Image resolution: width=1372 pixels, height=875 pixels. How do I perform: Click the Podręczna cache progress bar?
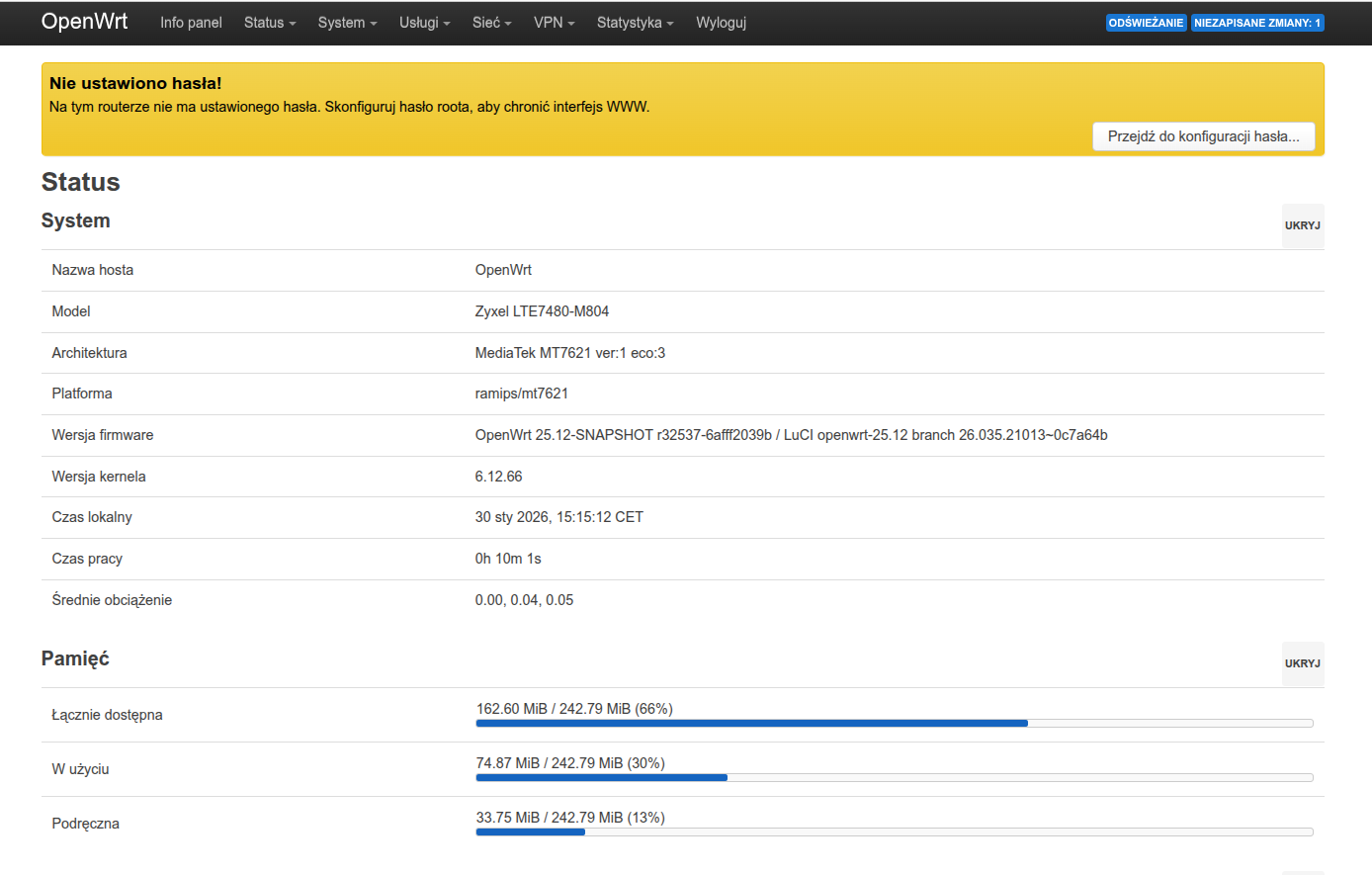click(x=894, y=831)
